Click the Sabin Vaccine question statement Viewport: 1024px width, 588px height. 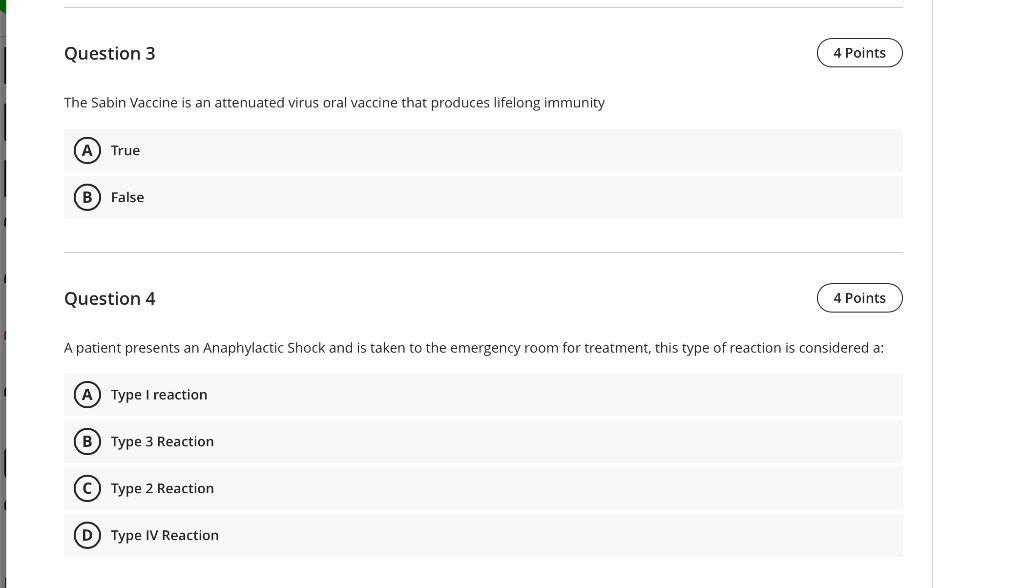tap(334, 103)
